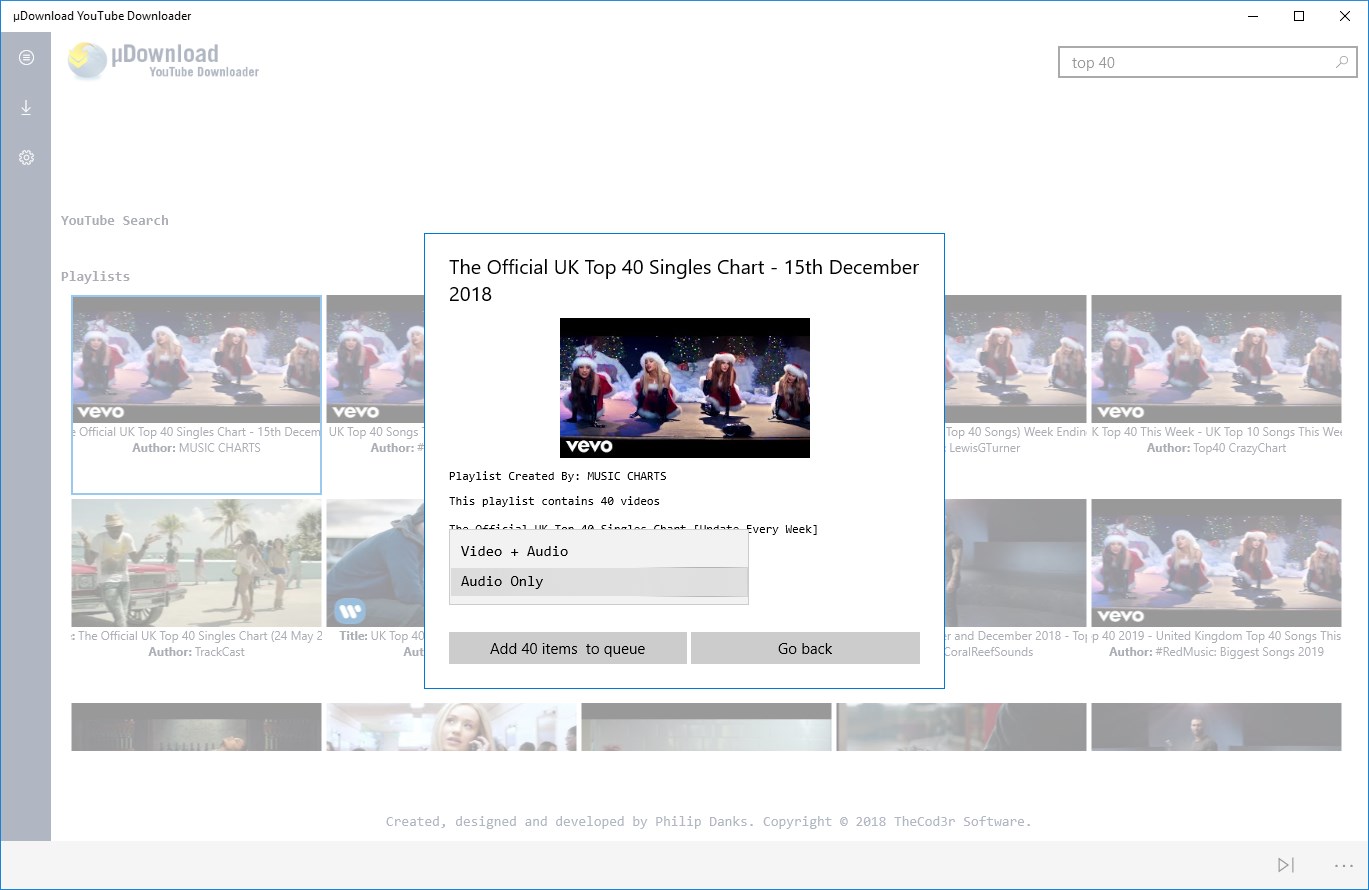Open settings gear in sidebar
Screen dimensions: 1369x890
click(26, 157)
